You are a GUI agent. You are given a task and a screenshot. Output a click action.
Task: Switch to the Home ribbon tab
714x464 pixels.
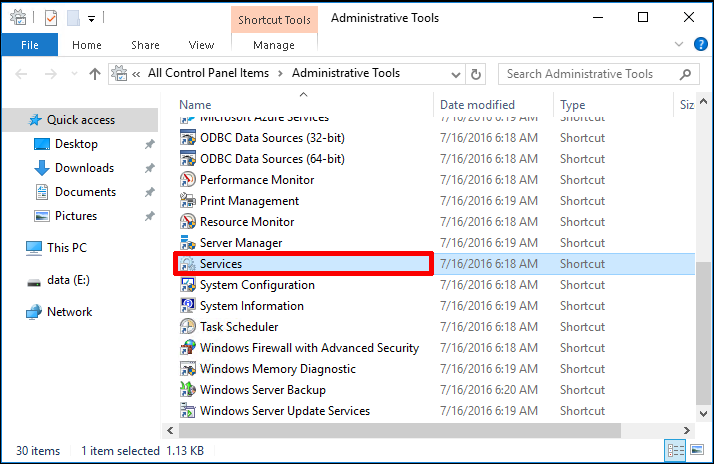coord(87,45)
